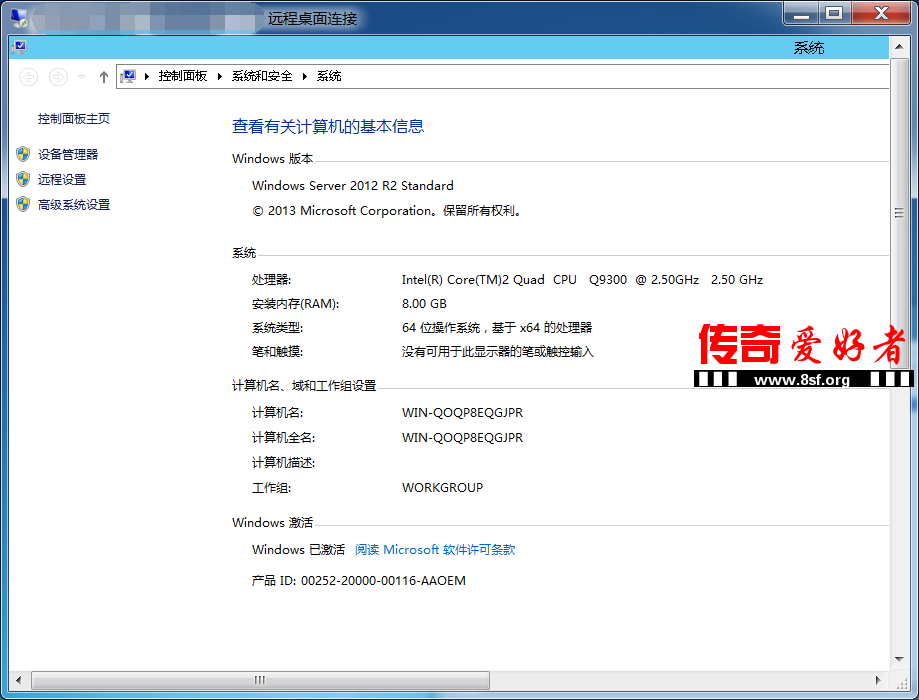Viewport: 919px width, 700px height.
Task: Click the product ID 00252-20000-00116-AAOEM
Action: pos(383,581)
